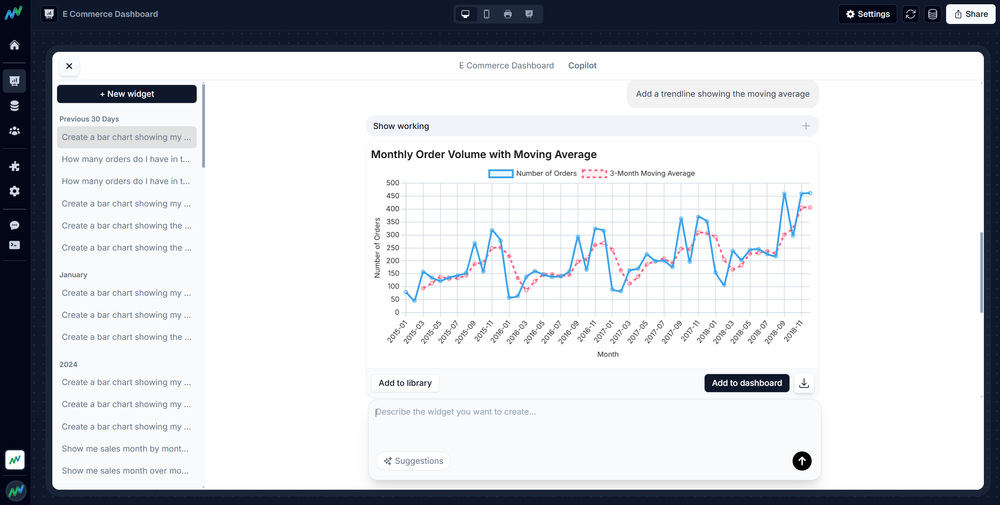Toggle the Number of Orders legend item
This screenshot has height=505, width=1000.
pos(533,173)
